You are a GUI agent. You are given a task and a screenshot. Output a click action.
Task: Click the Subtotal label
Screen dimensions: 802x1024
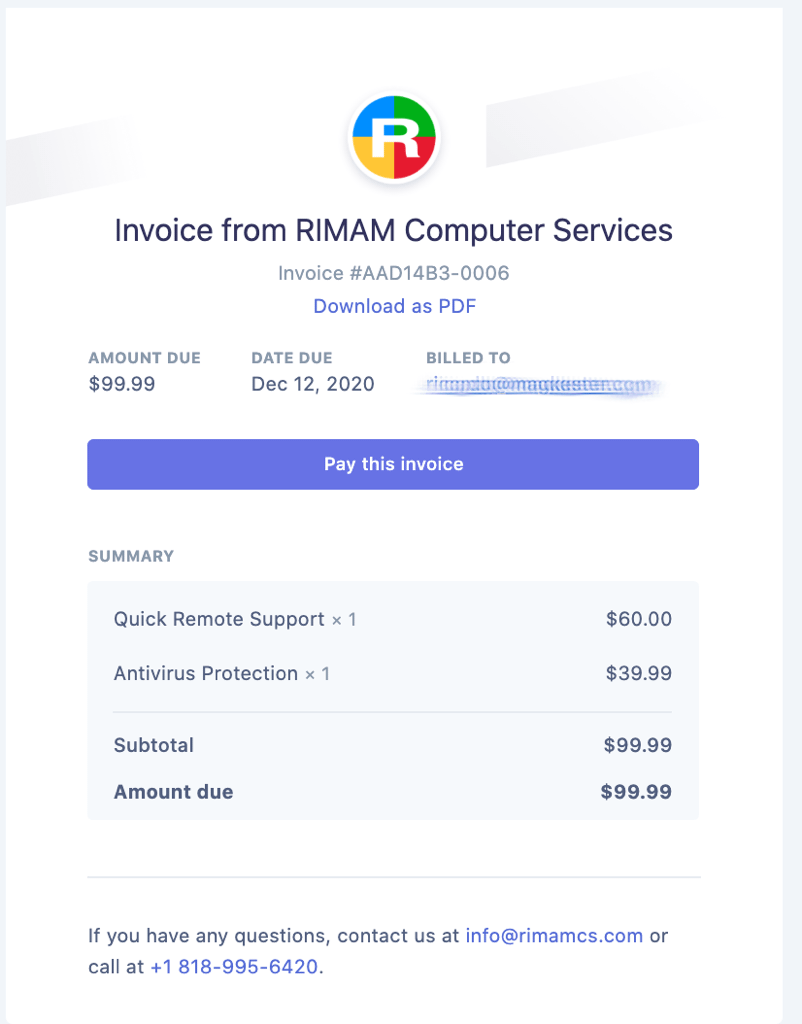153,745
